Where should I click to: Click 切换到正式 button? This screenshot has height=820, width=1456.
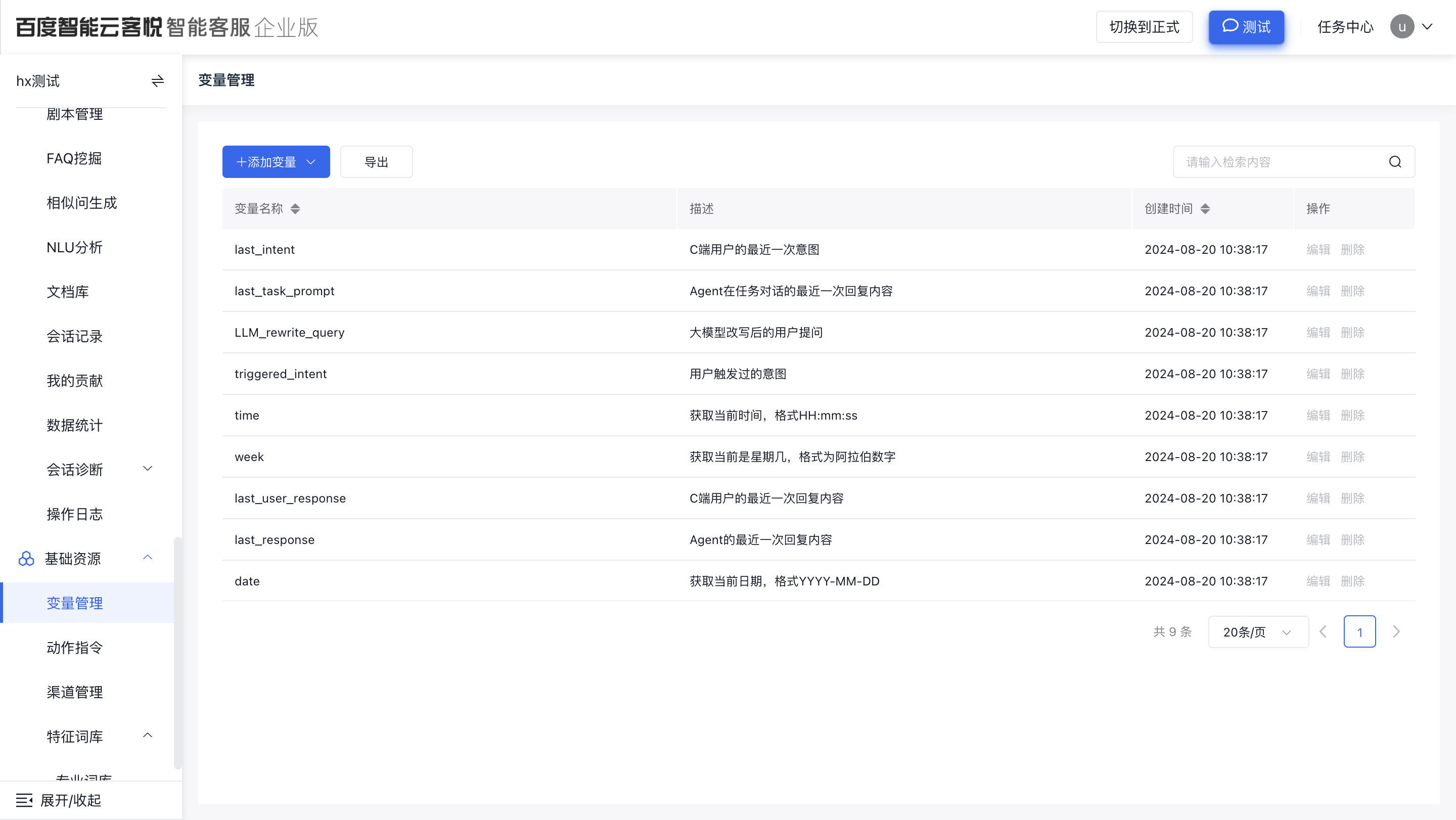[x=1144, y=27]
